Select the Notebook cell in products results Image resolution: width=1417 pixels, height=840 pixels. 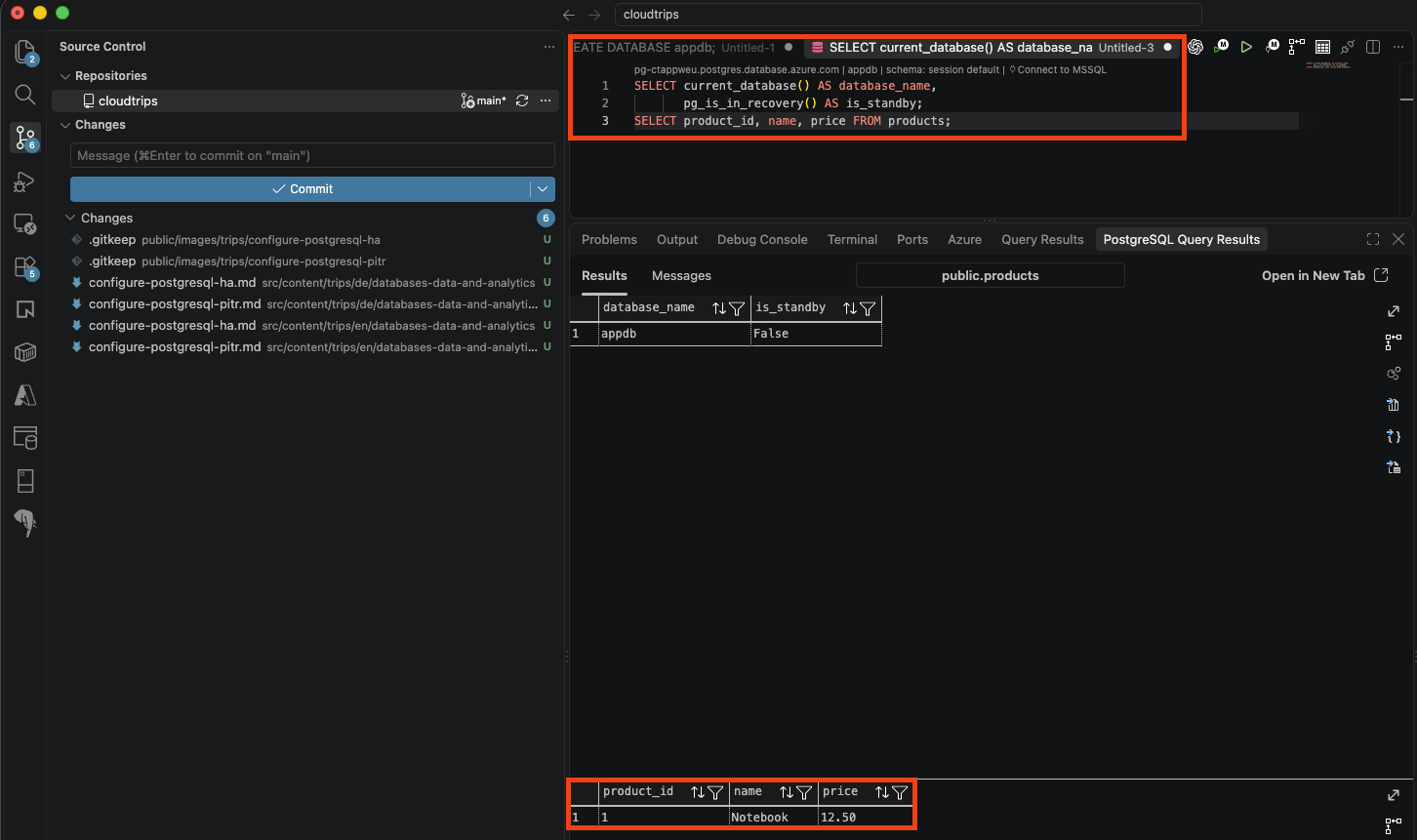pos(773,817)
